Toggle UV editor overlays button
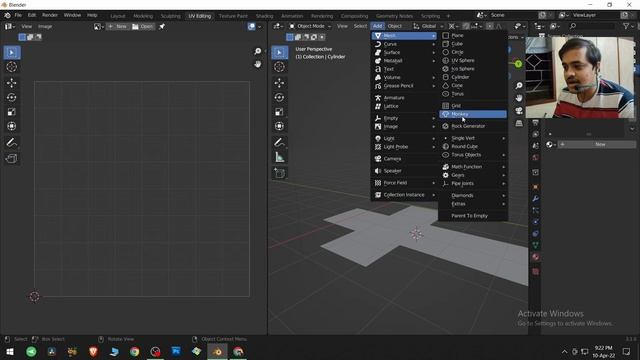This screenshot has height=360, width=640. click(251, 27)
